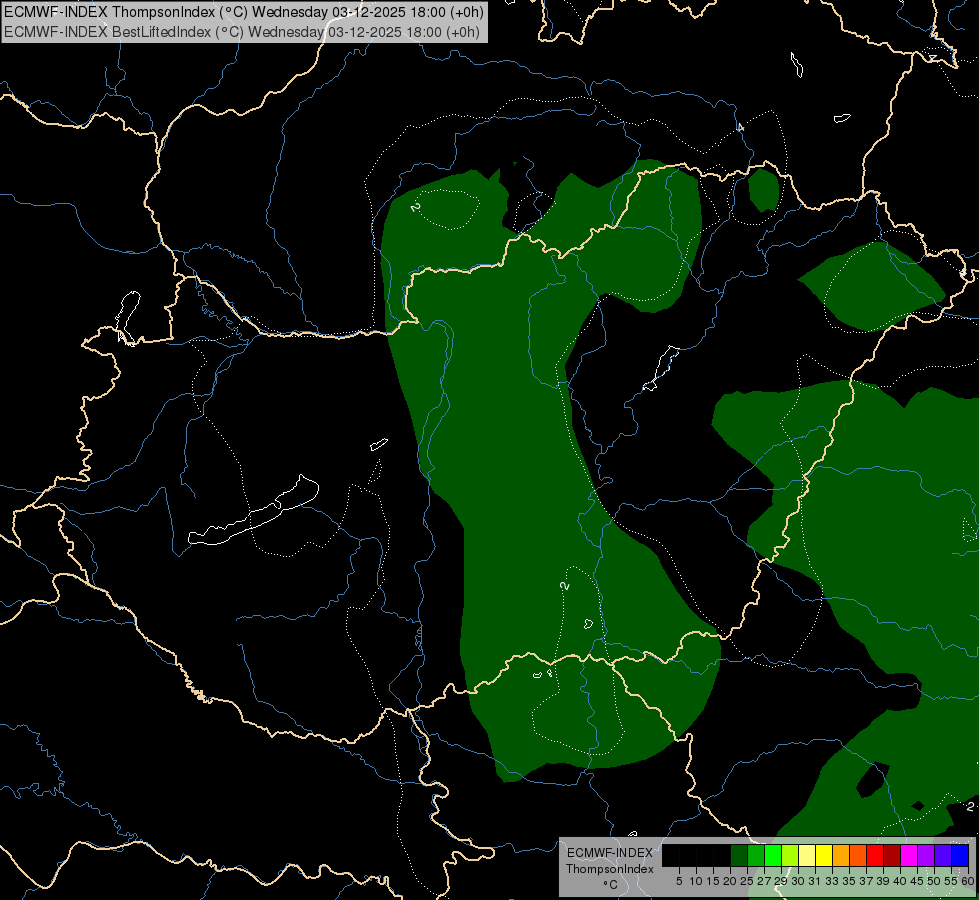Pick the lime 29–30 legend swatch
The width and height of the screenshot is (979, 900).
[790, 855]
